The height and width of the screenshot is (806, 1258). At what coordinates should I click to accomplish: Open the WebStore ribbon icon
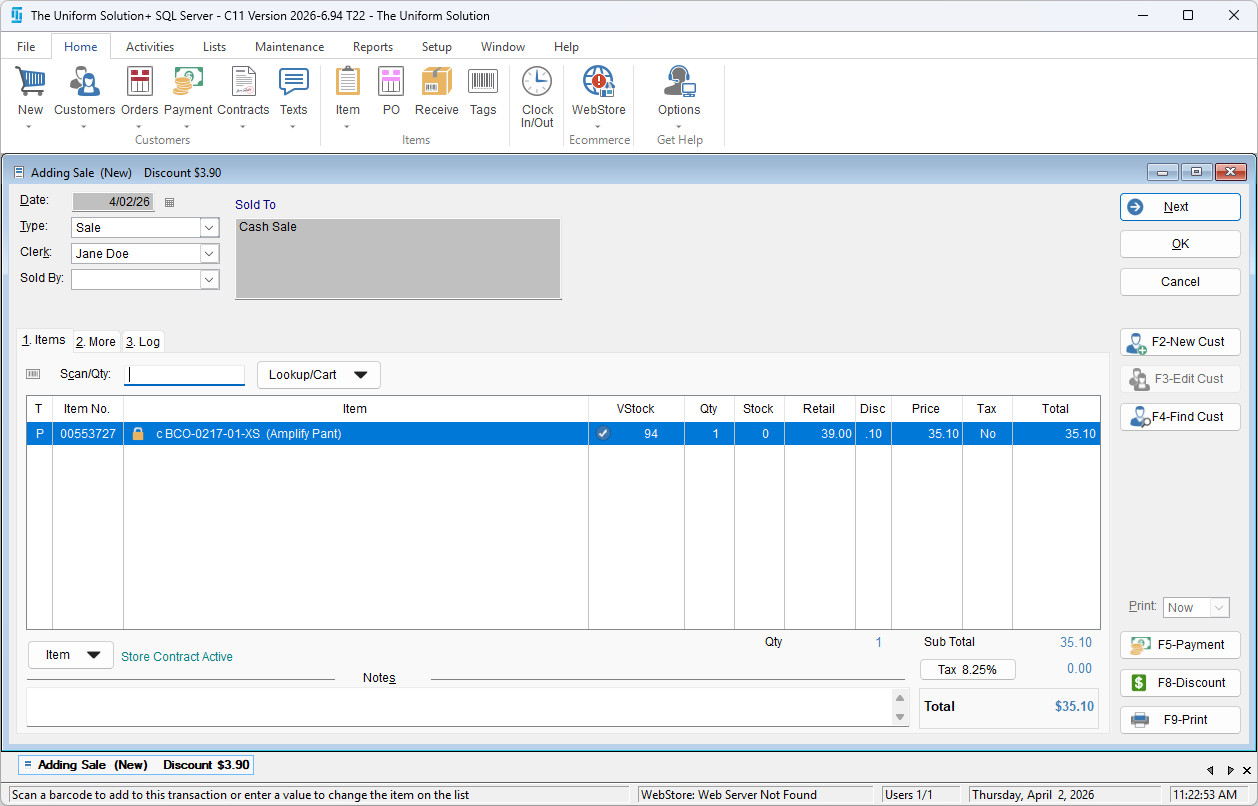(x=598, y=83)
